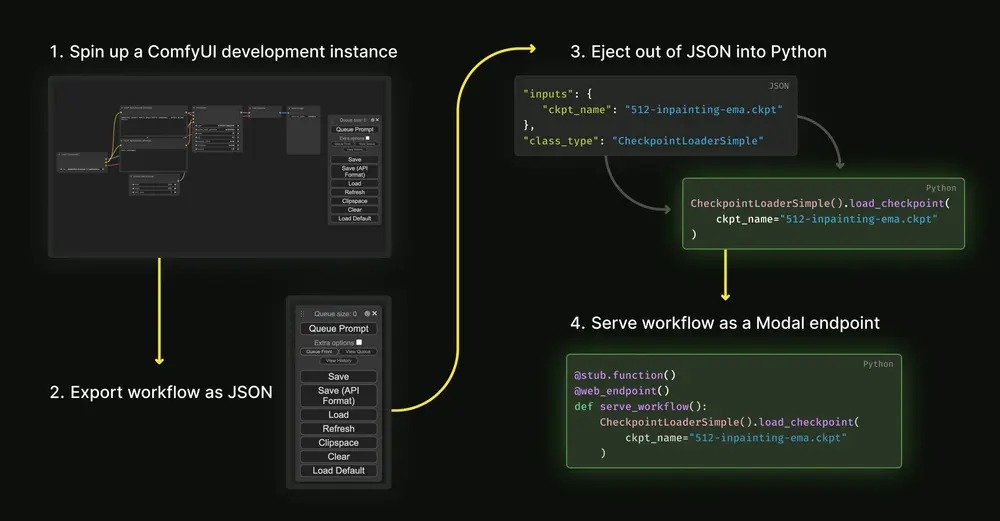The image size is (1000, 521).
Task: Collapse the KSampler node via its title dot
Action: (194, 108)
